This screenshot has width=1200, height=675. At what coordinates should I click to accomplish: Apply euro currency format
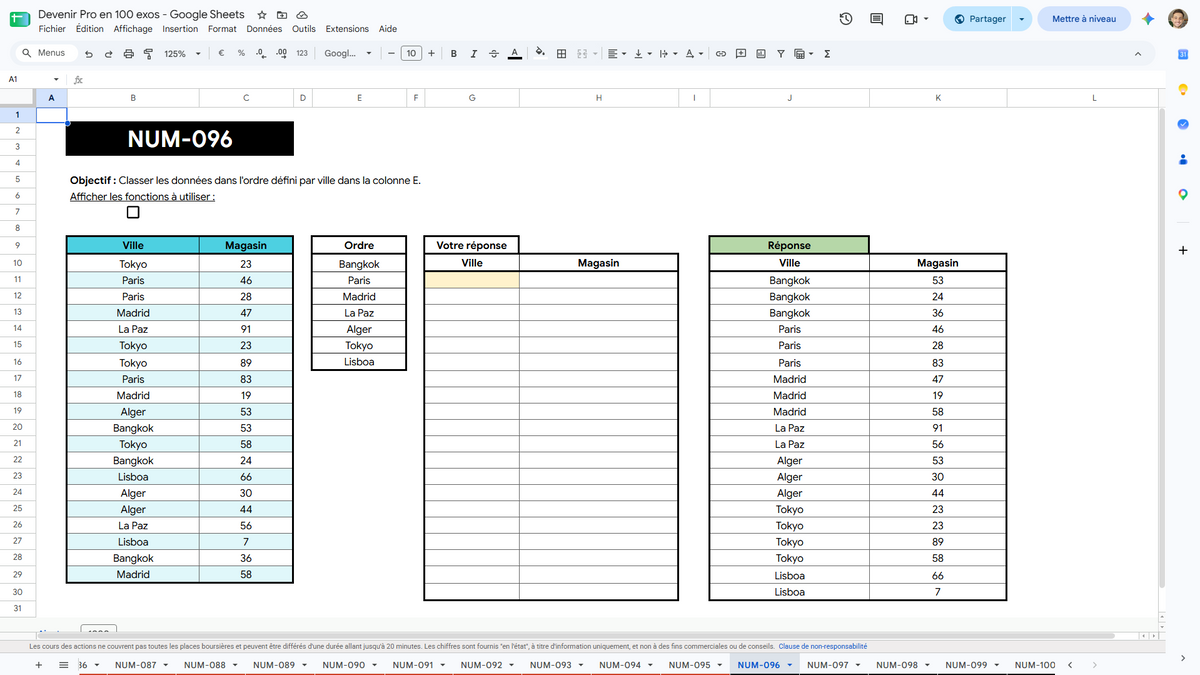(220, 54)
